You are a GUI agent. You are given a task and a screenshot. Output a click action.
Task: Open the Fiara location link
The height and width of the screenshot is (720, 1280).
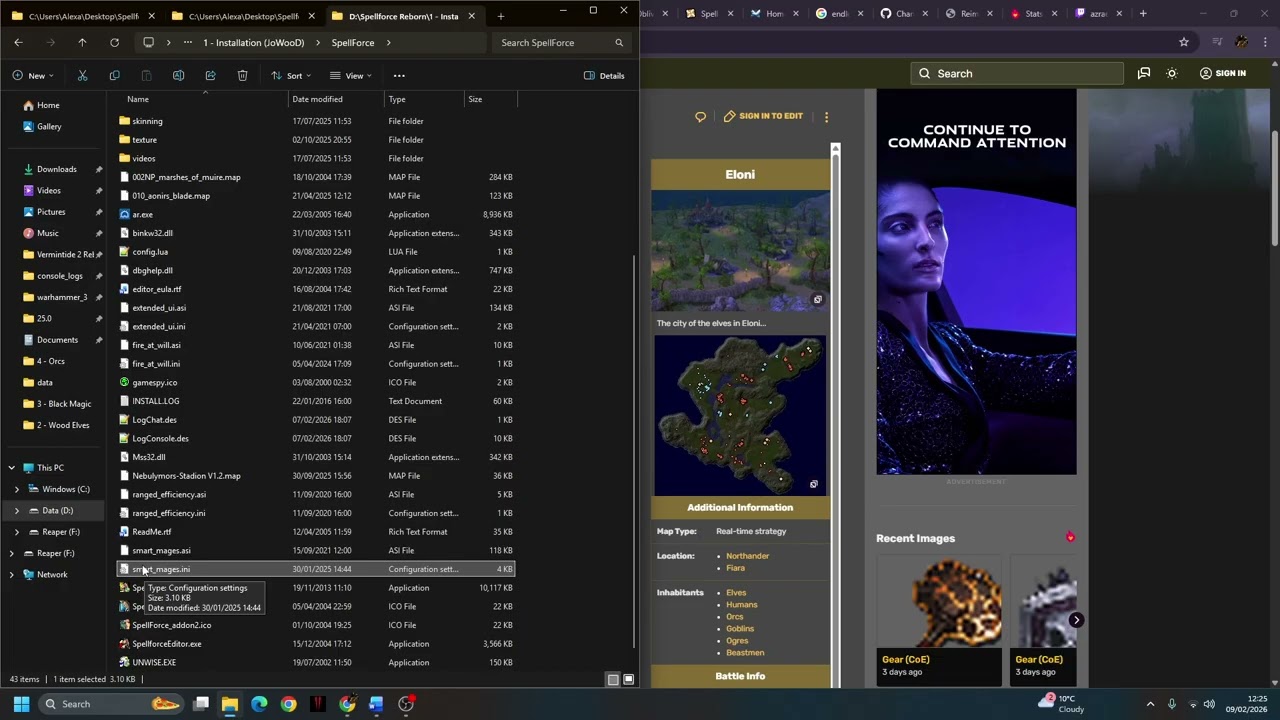[735, 568]
